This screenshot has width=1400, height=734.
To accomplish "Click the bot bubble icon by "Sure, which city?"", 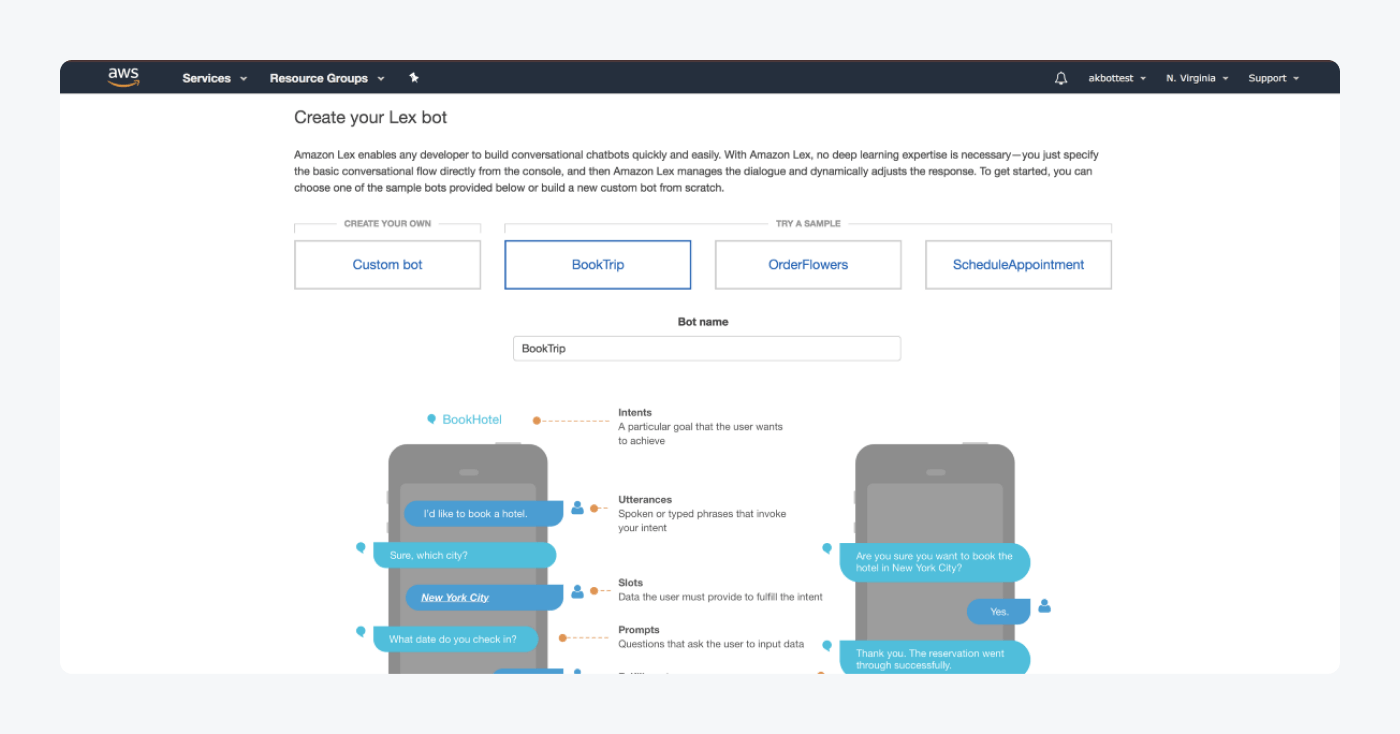I will pos(361,548).
